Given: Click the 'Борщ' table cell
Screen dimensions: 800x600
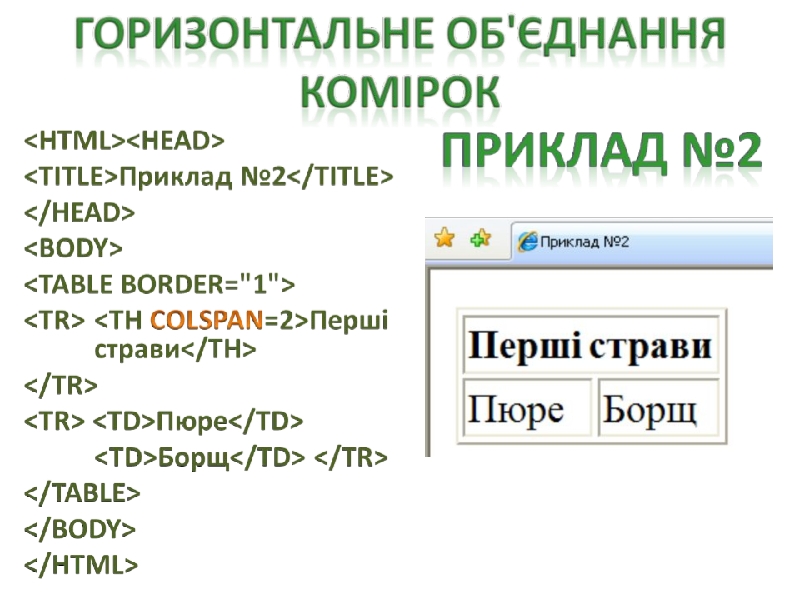Looking at the screenshot, I should pyautogui.click(x=658, y=407).
